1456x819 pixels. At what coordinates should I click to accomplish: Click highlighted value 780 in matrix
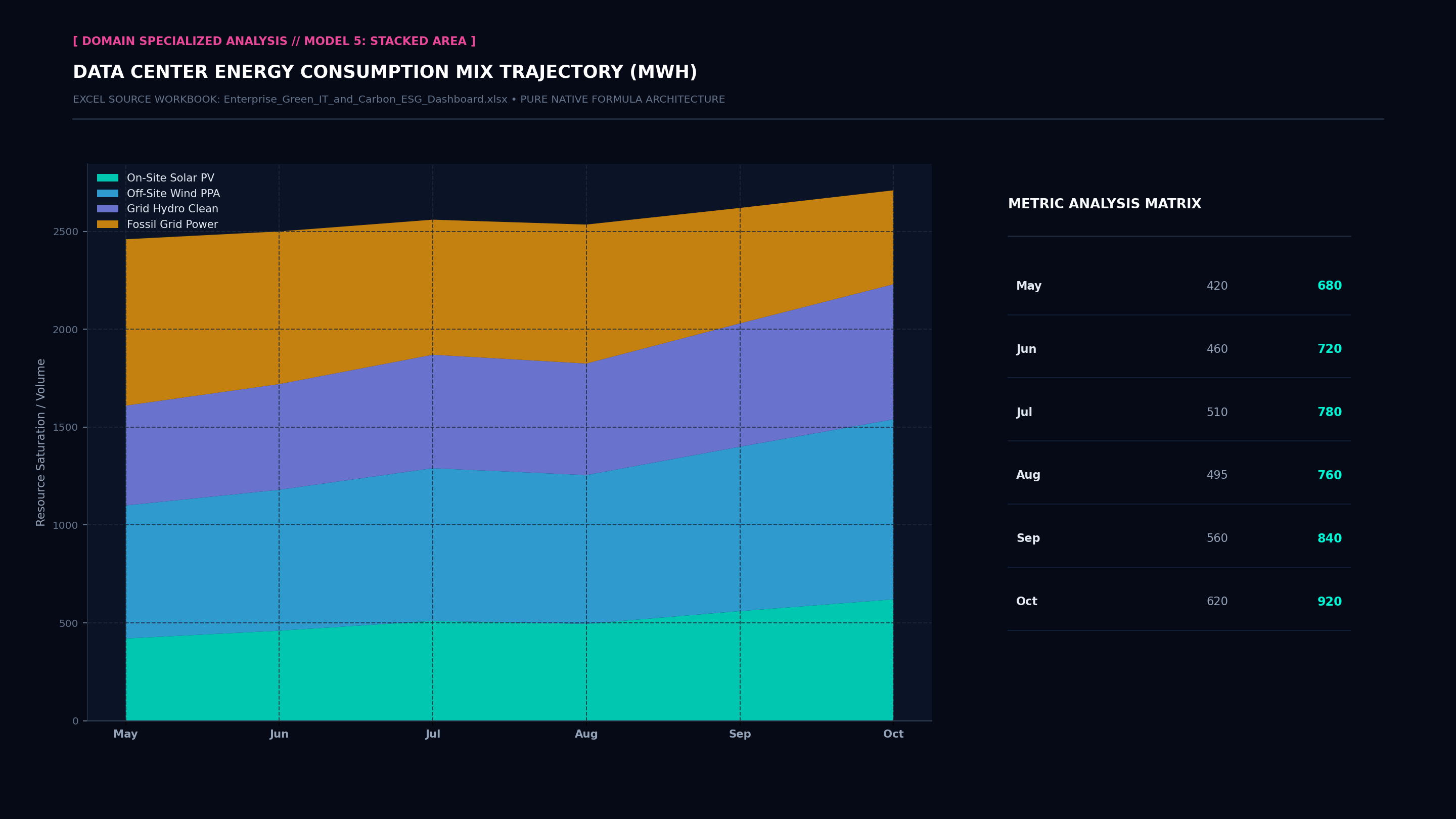[1330, 413]
